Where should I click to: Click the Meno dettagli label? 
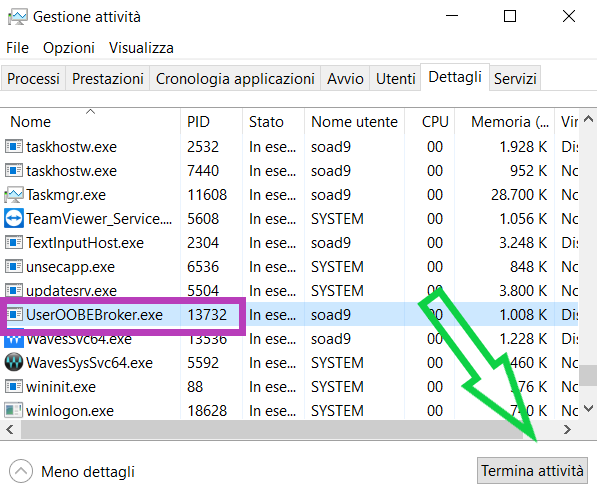[88, 471]
